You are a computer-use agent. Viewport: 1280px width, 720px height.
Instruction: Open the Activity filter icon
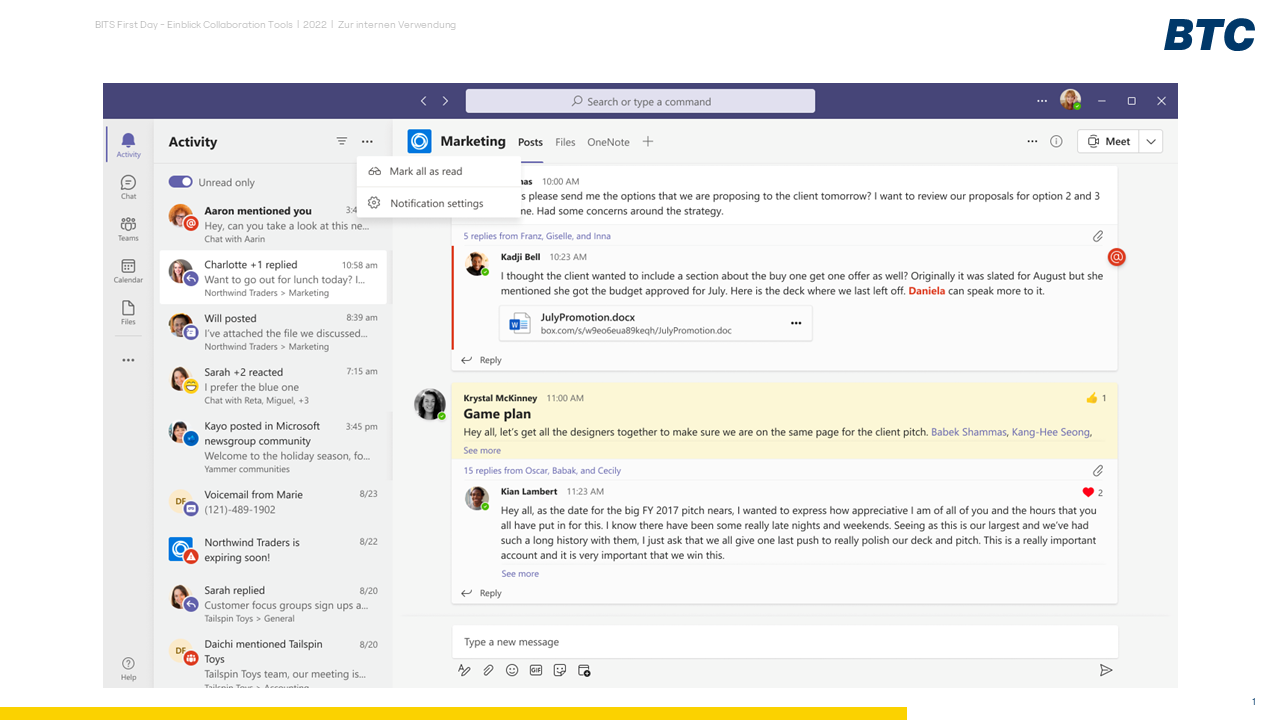[x=342, y=142]
